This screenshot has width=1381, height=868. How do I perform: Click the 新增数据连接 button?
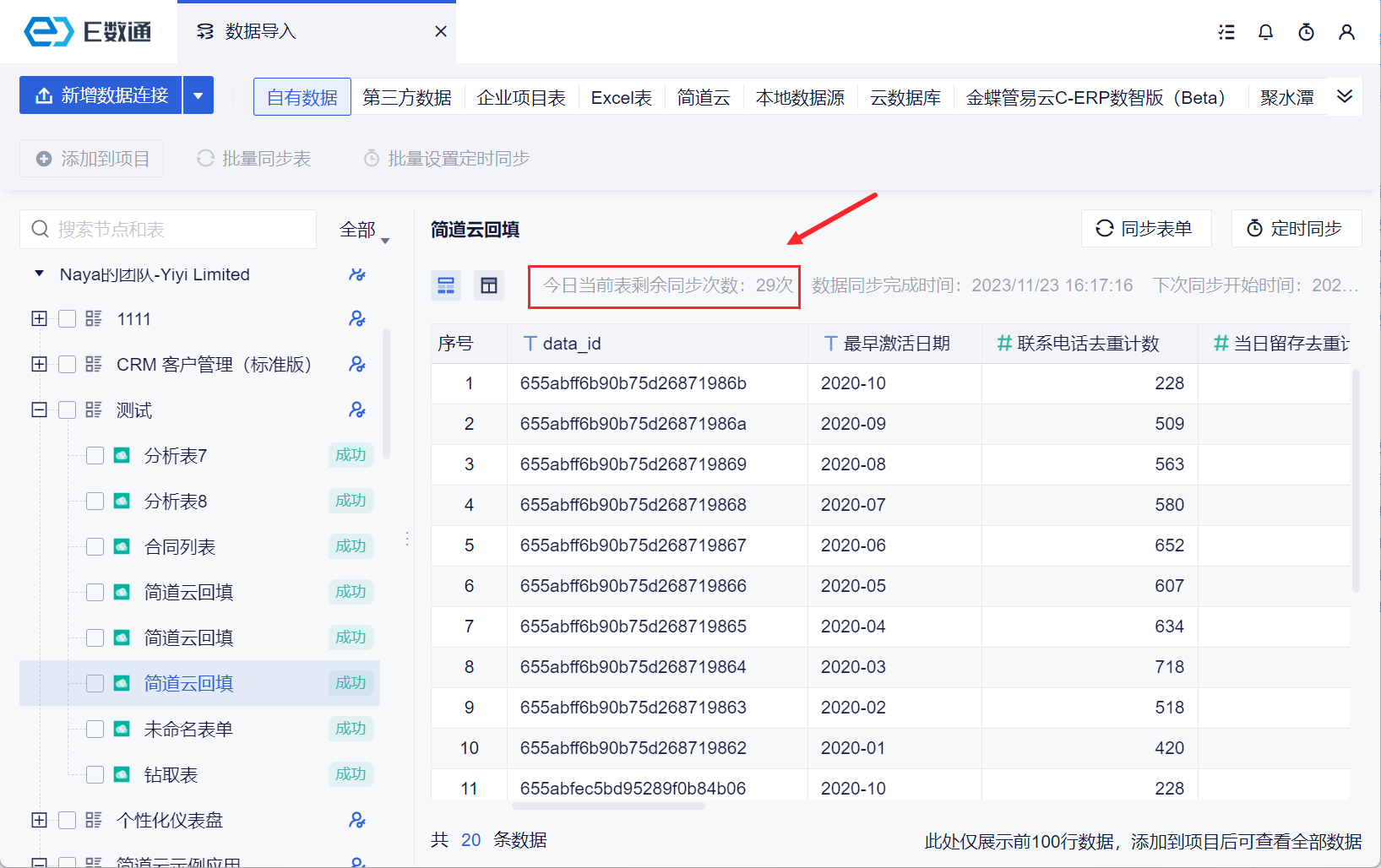(x=101, y=95)
